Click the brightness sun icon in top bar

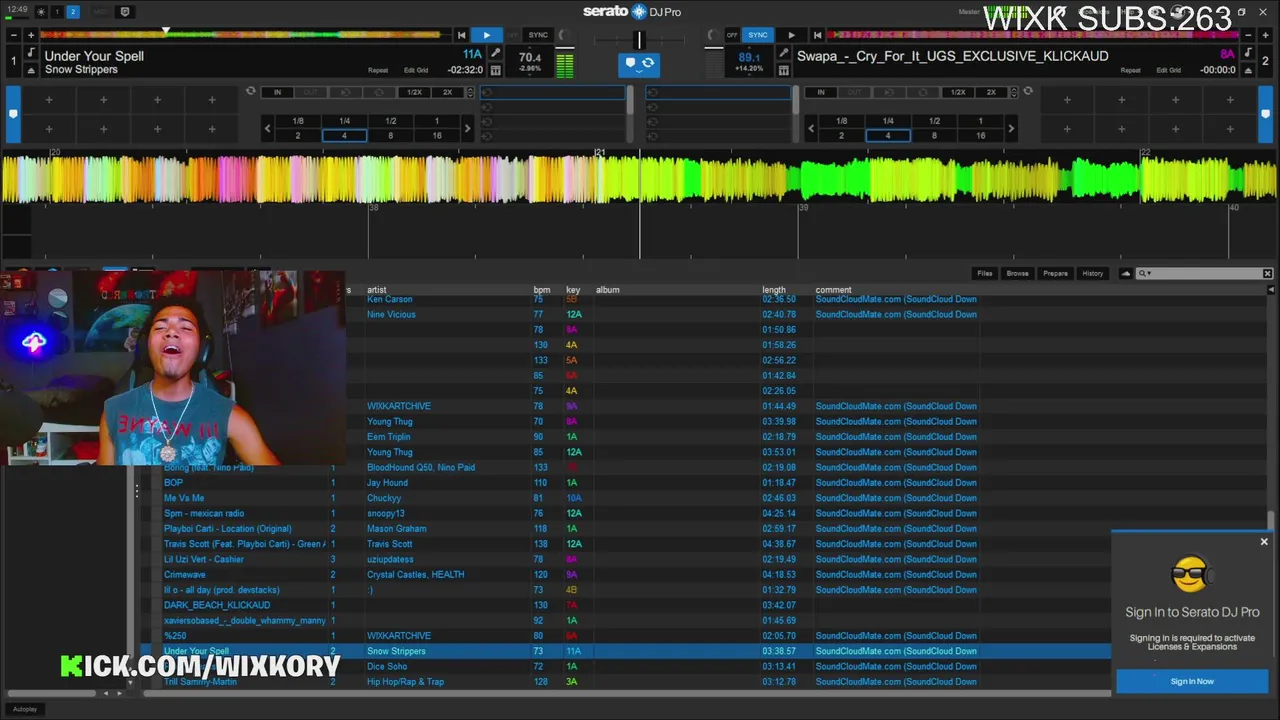41,12
